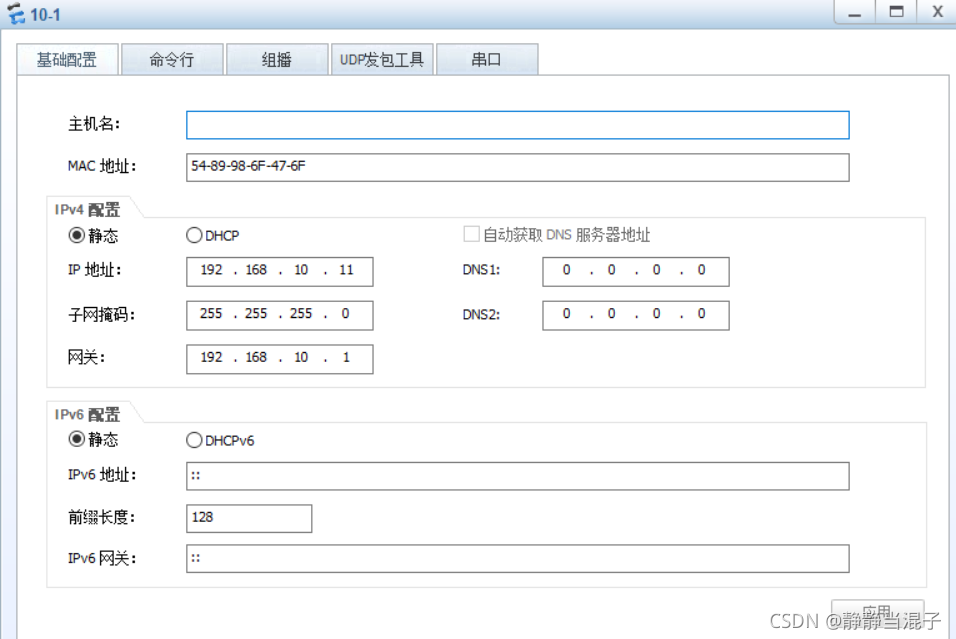Select the IPv4 DHCP radio button
Image resolution: width=956 pixels, height=639 pixels.
coord(194,235)
